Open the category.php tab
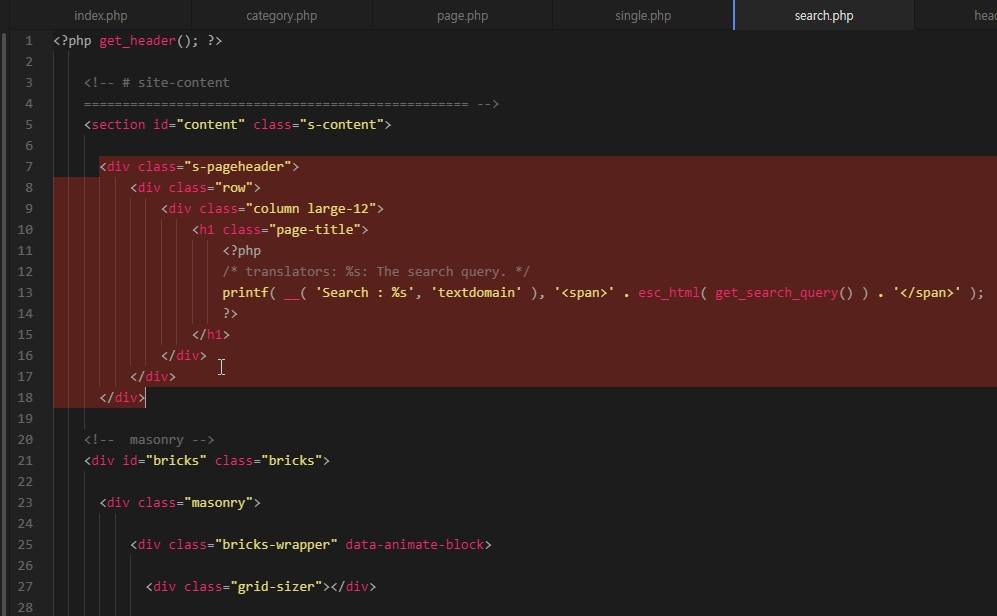Viewport: 997px width, 616px height. (282, 16)
